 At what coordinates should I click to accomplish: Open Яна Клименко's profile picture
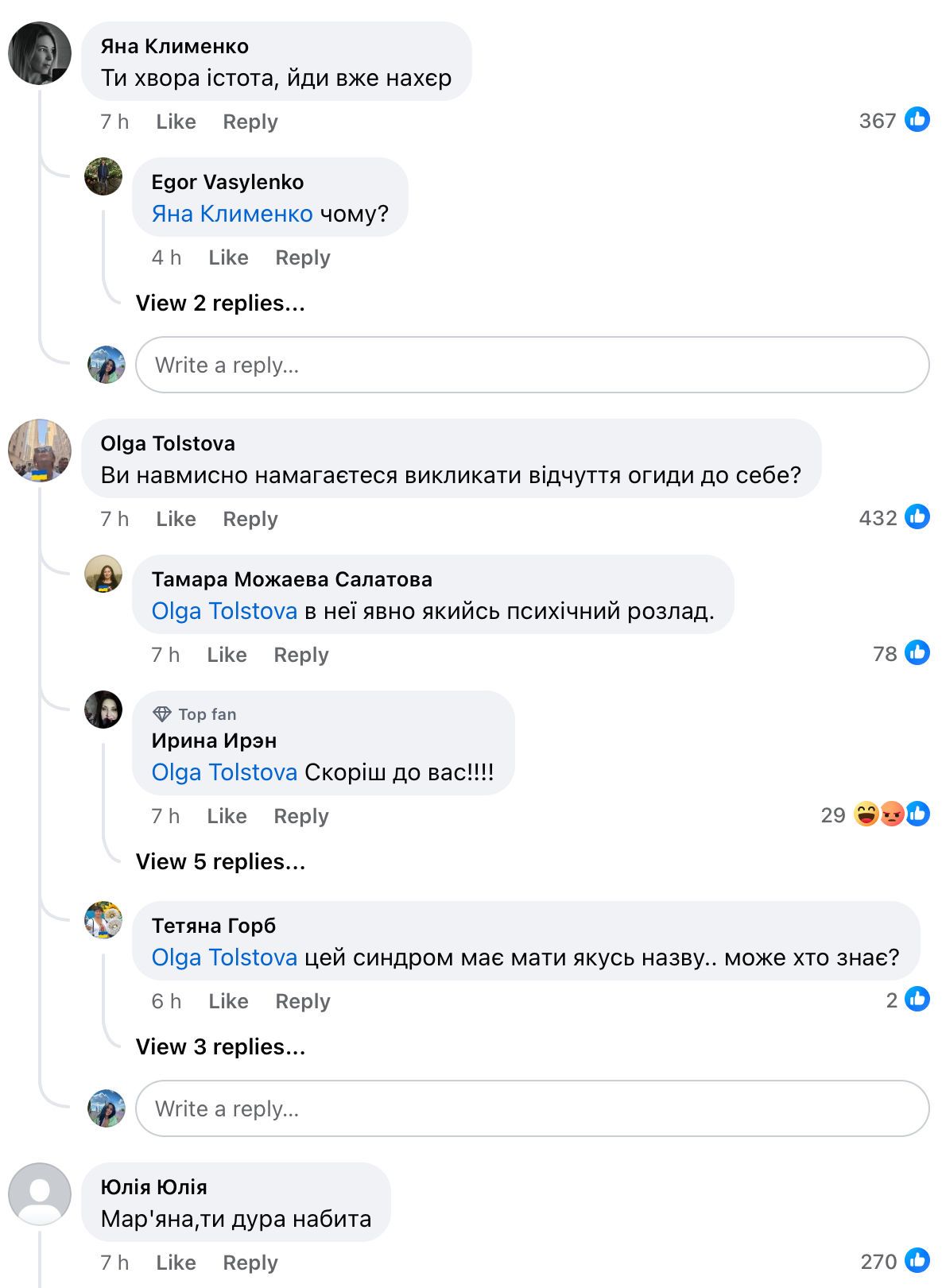[x=40, y=53]
